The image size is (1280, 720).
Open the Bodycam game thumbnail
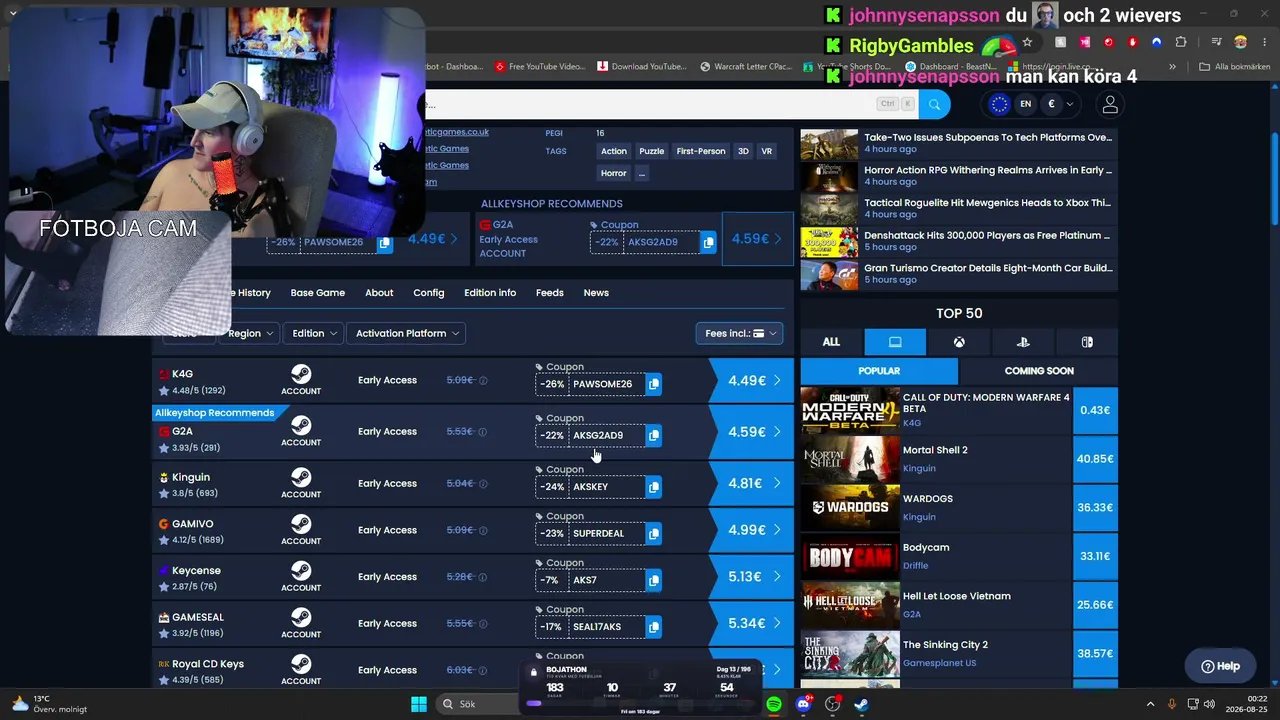[x=850, y=557]
